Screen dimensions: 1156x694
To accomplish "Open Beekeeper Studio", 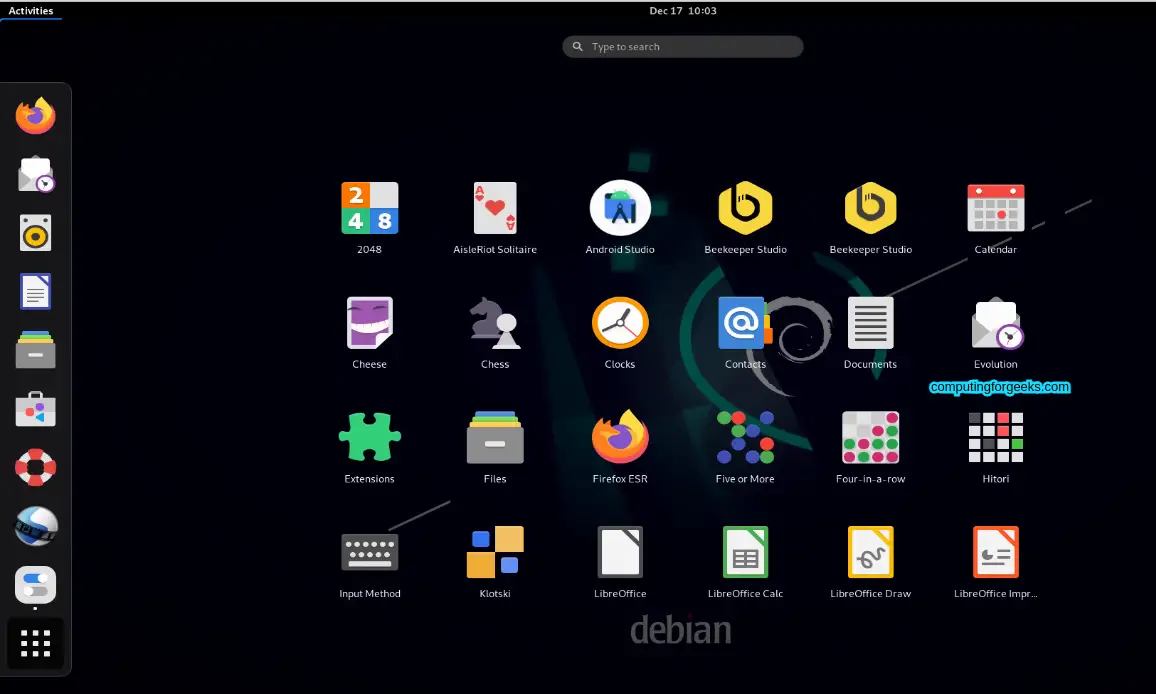I will pyautogui.click(x=745, y=209).
